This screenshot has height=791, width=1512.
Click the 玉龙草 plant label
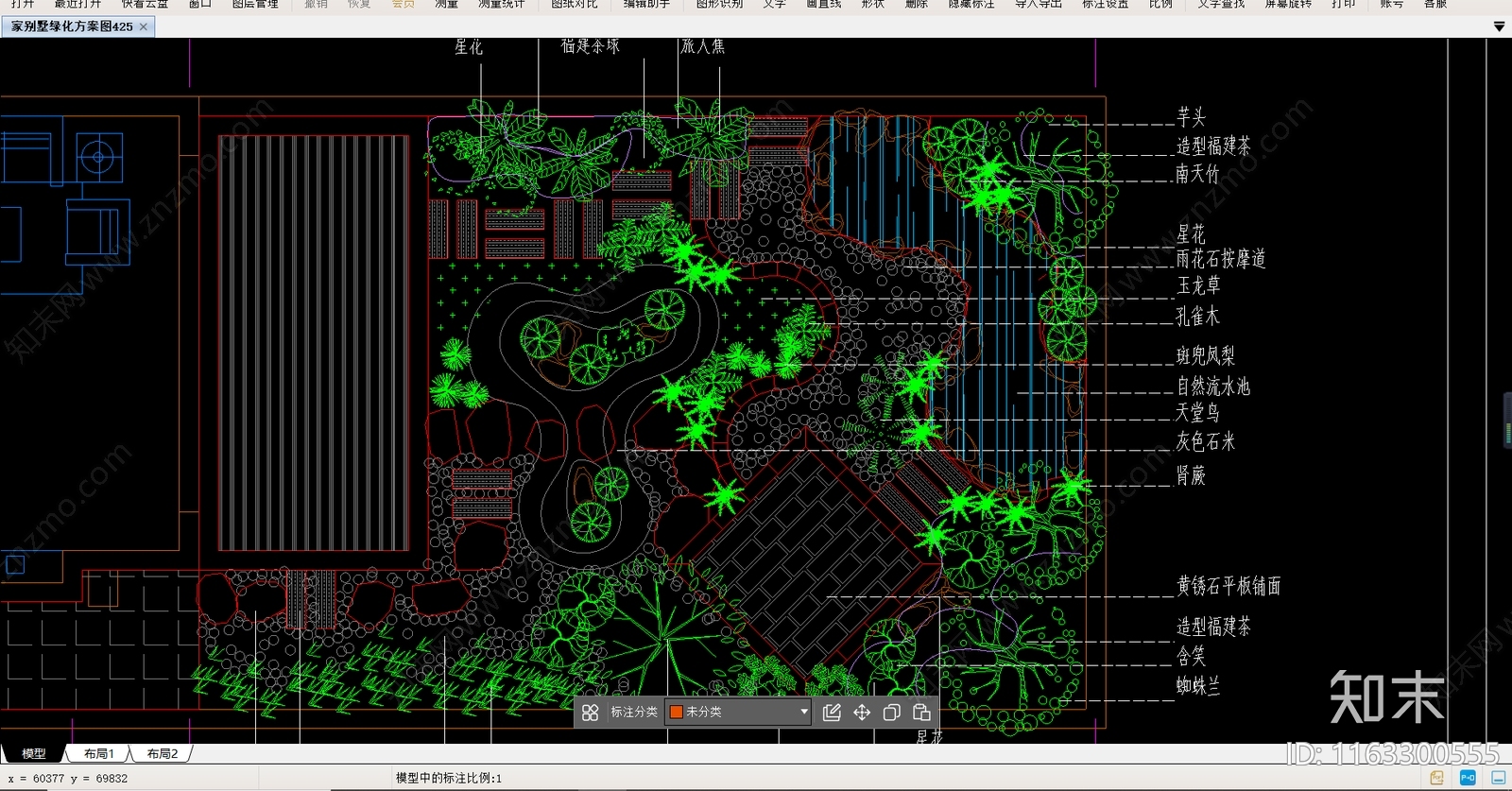[1198, 285]
